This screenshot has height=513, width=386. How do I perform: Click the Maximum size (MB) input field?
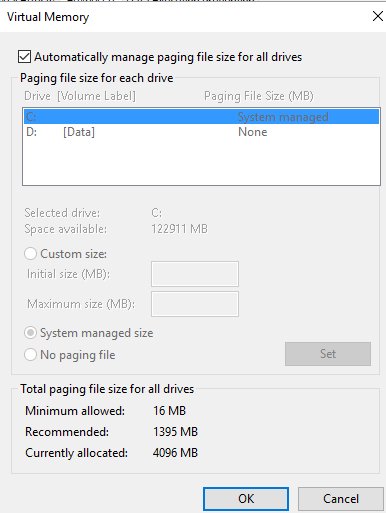tap(195, 304)
